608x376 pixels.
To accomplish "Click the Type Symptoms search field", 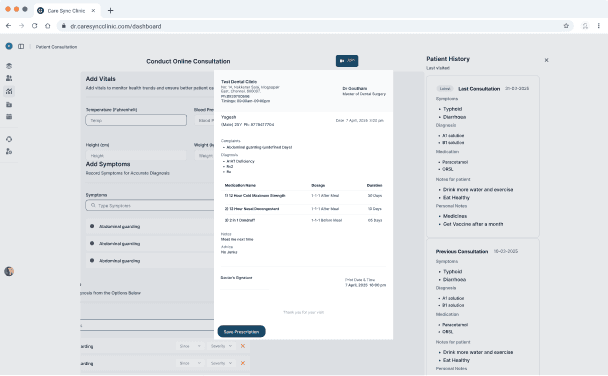I will coord(150,205).
